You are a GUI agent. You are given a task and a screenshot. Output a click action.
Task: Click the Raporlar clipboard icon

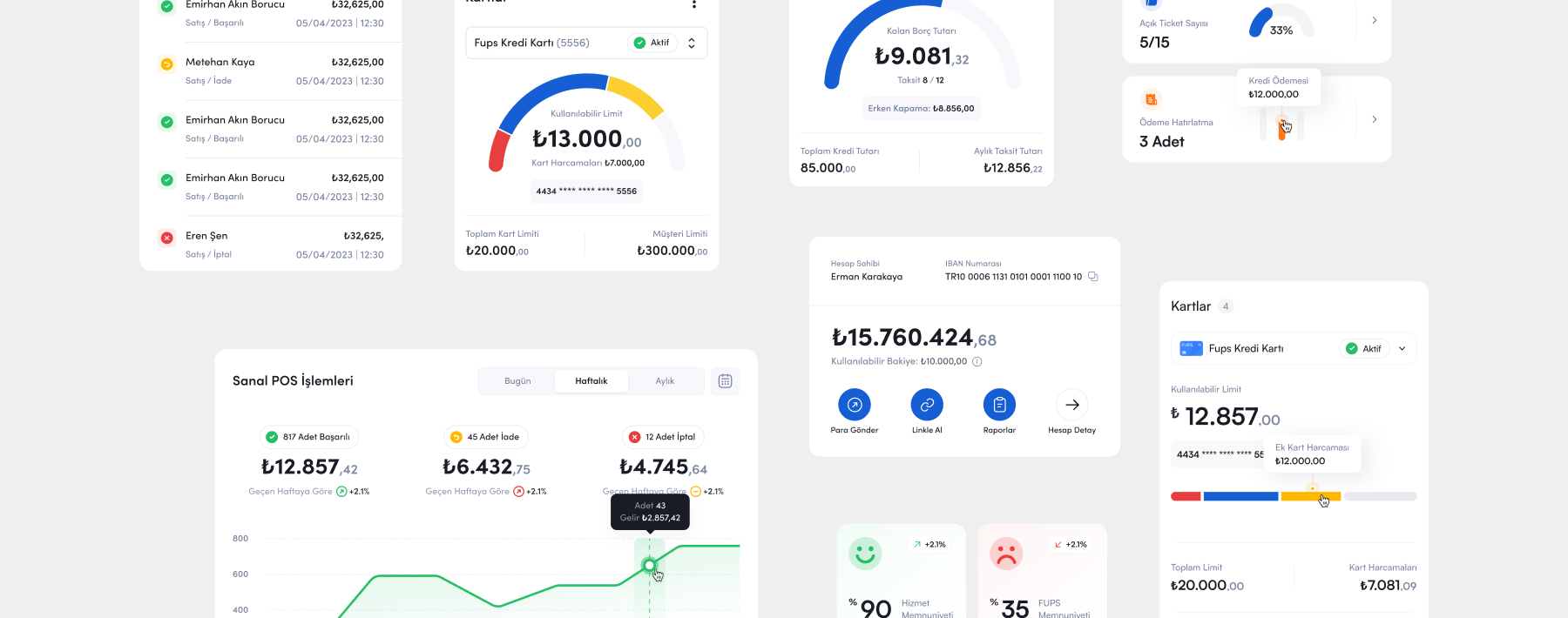(x=999, y=405)
